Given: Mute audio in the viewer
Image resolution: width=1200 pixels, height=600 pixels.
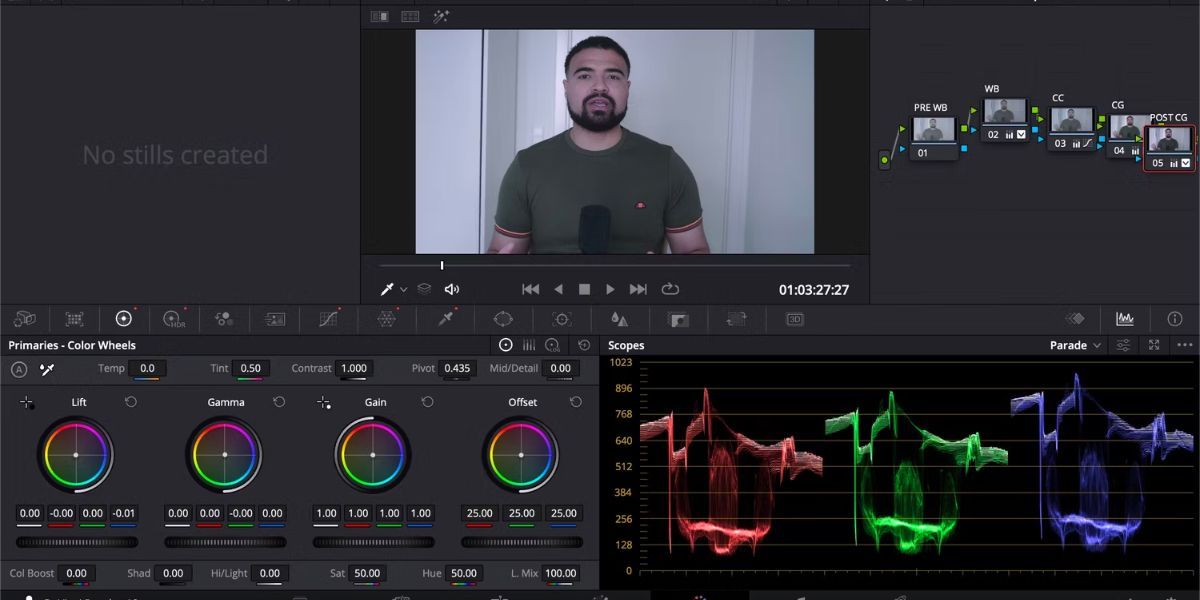Looking at the screenshot, I should pos(452,289).
